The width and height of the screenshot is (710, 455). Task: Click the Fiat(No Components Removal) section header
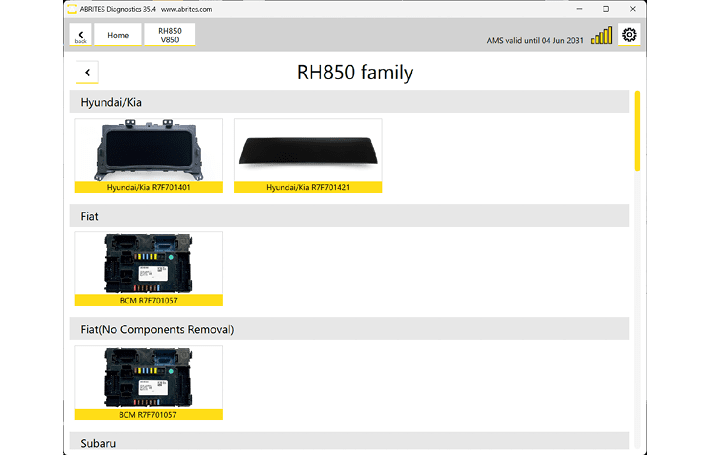pyautogui.click(x=349, y=329)
